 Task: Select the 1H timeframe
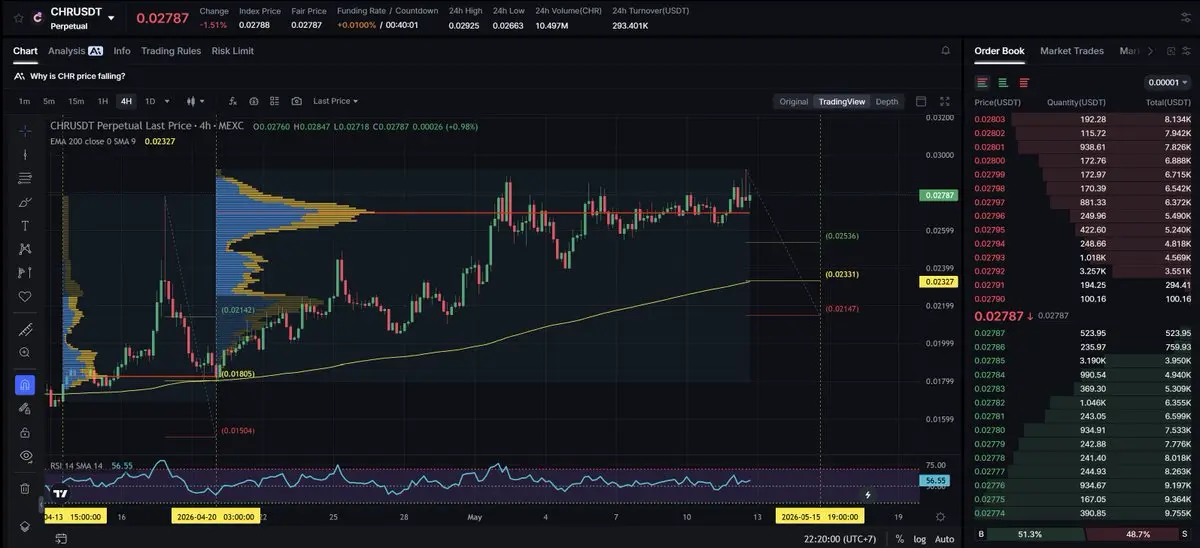pyautogui.click(x=103, y=101)
